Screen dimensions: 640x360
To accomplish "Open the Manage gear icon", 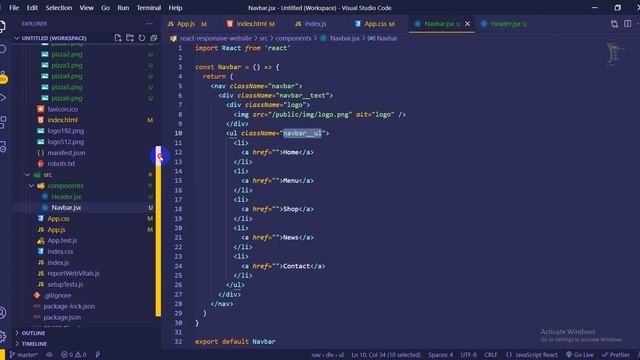I will point(3,336).
